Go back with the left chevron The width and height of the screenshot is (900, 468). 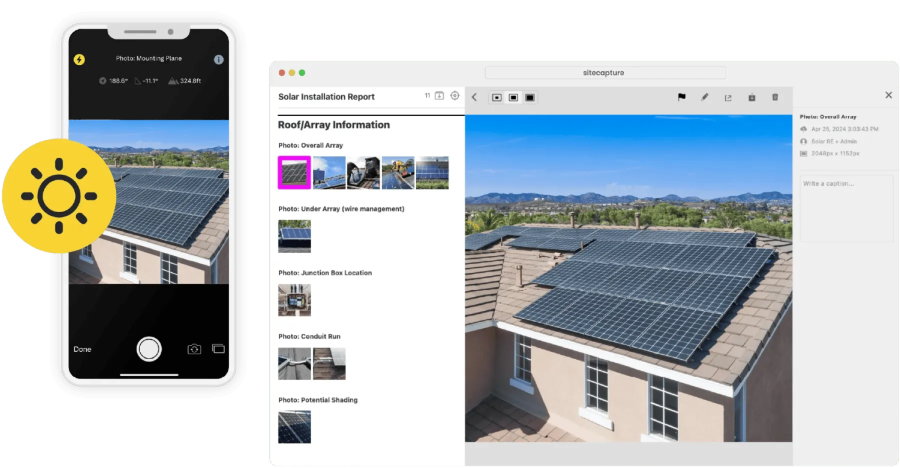(475, 97)
